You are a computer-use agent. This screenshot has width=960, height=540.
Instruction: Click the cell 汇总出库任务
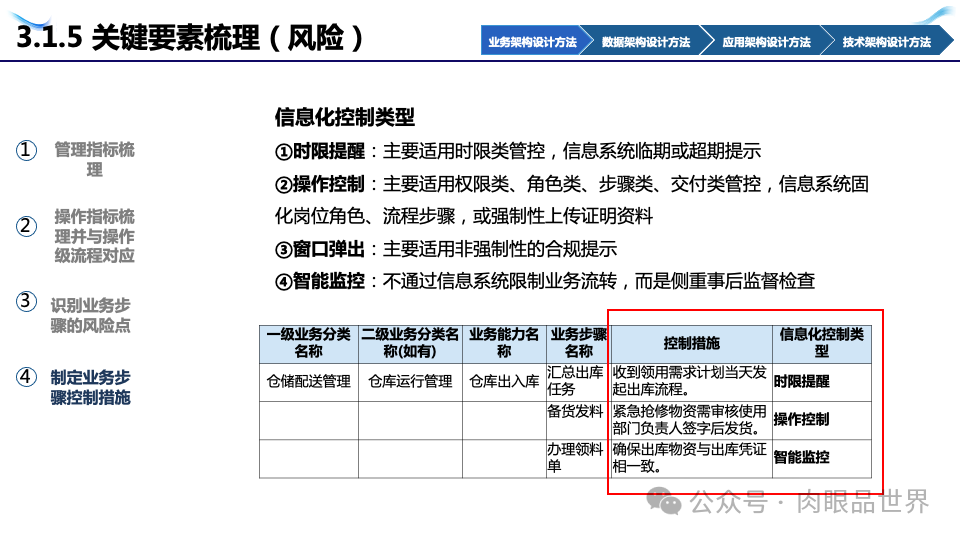click(x=579, y=381)
